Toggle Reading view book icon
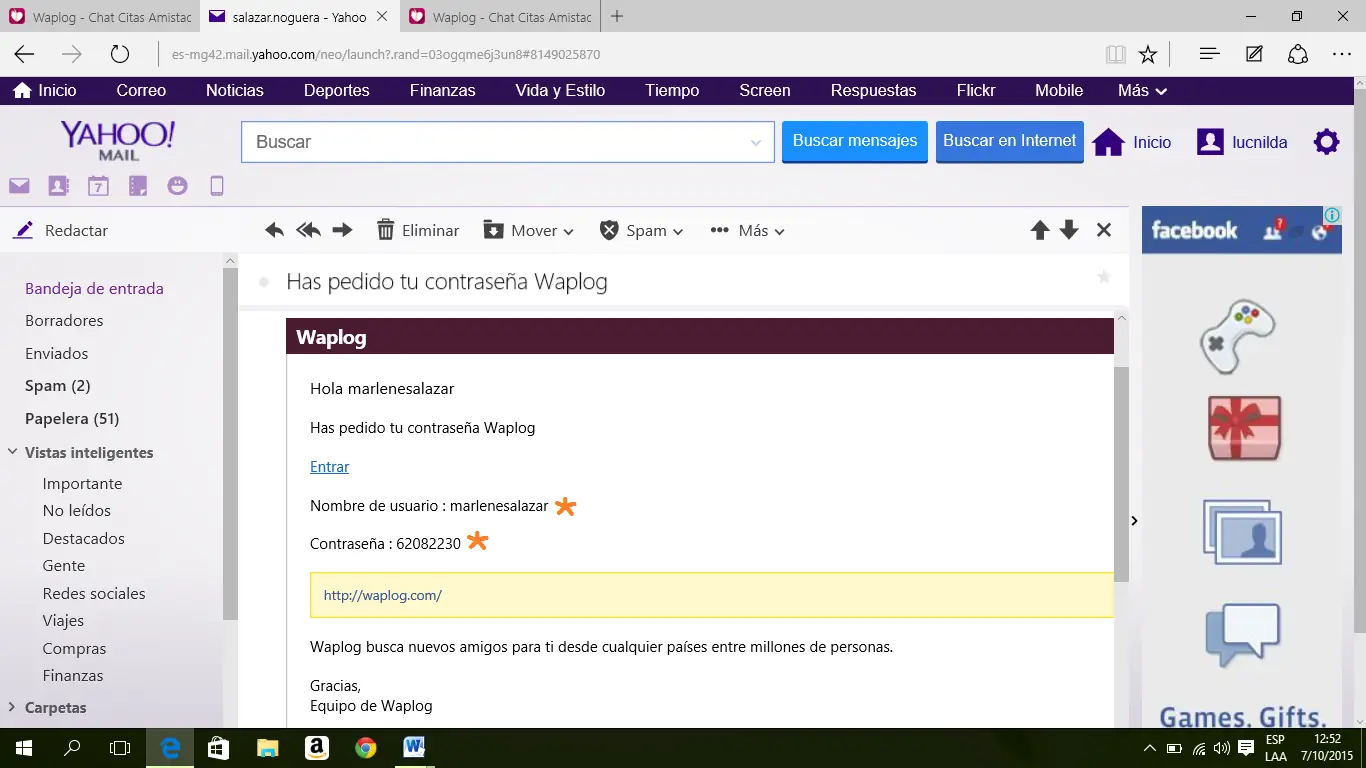 click(x=1115, y=54)
